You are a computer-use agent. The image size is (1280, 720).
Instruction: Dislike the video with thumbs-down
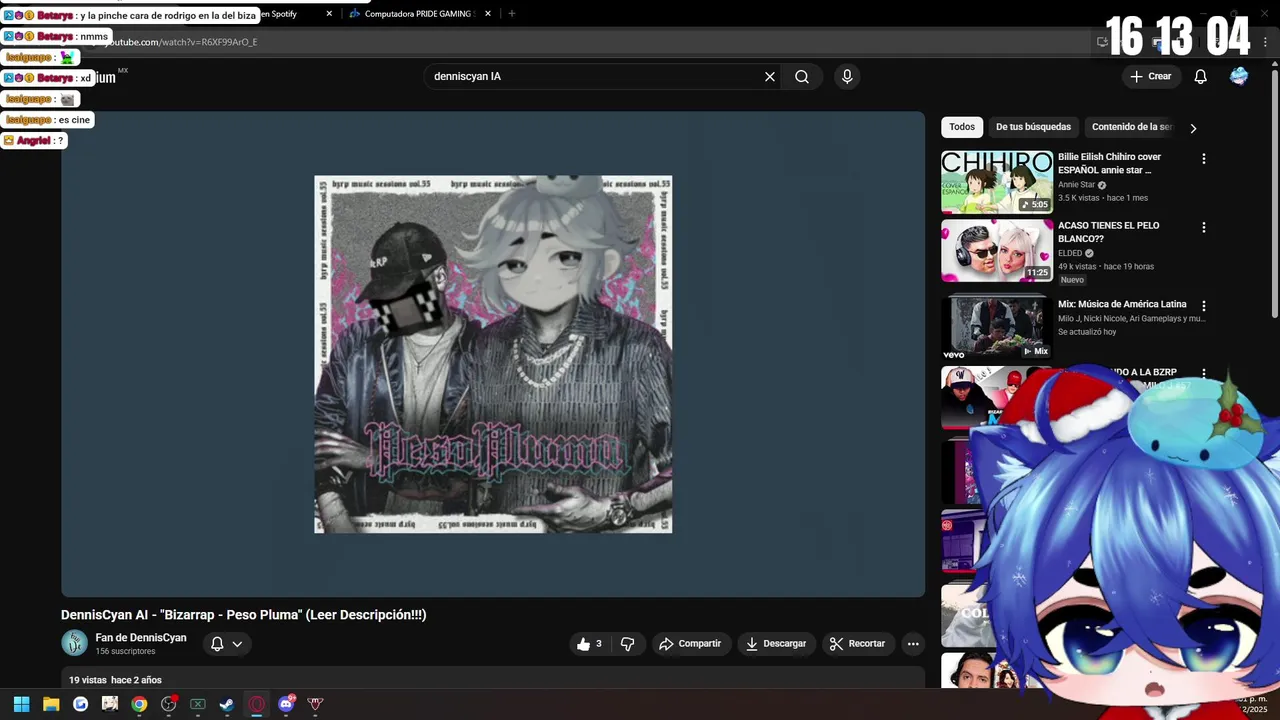click(x=628, y=644)
